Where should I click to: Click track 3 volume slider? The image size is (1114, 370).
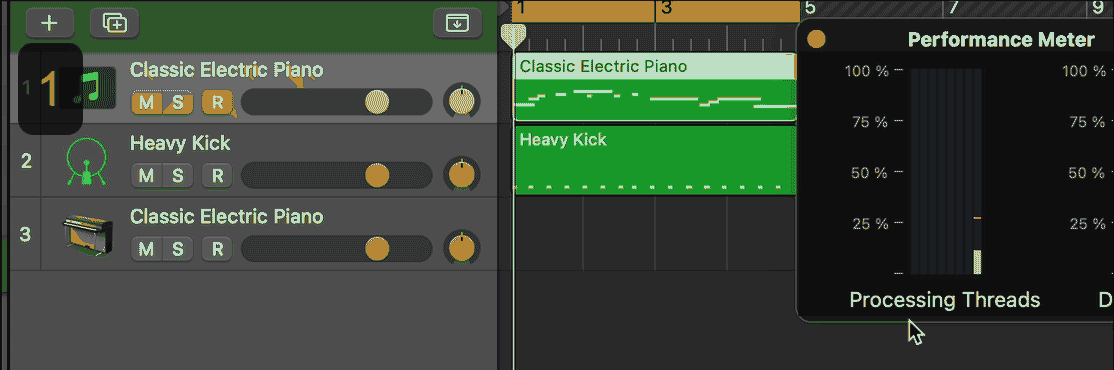coord(337,249)
